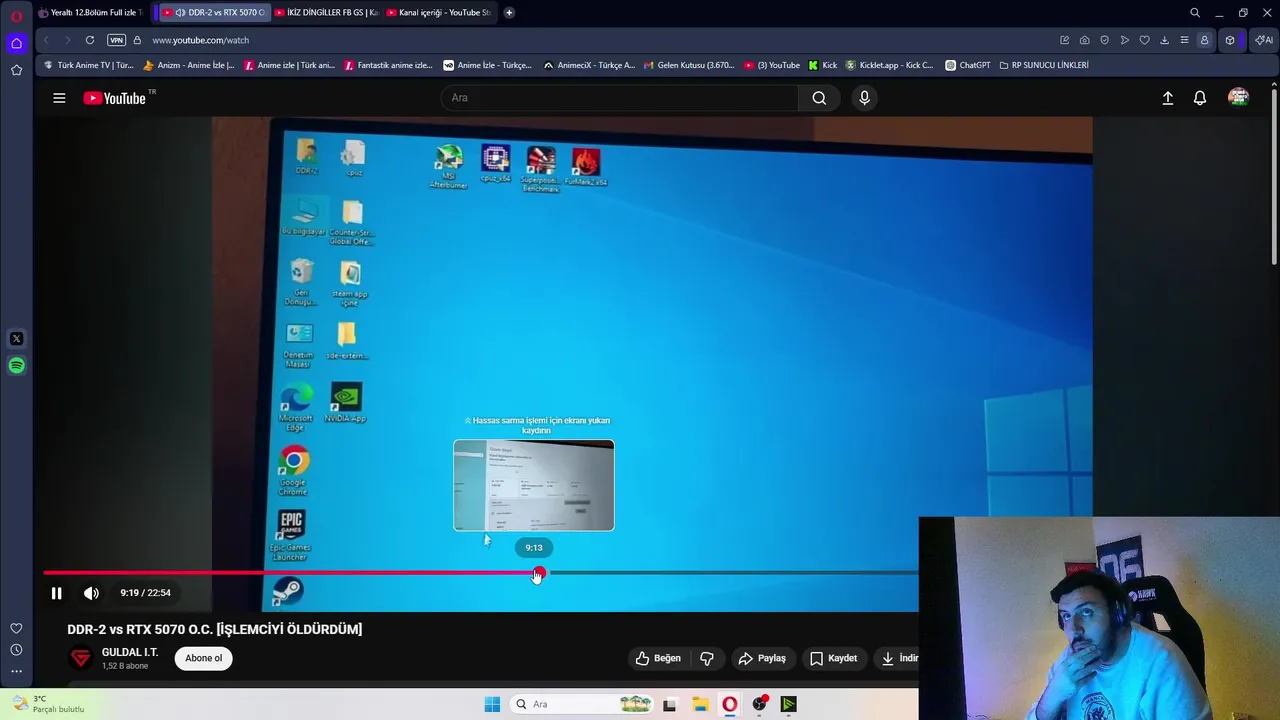Image resolution: width=1280 pixels, height=720 pixels.
Task: Open the AnimeciX bookmark
Action: click(589, 65)
